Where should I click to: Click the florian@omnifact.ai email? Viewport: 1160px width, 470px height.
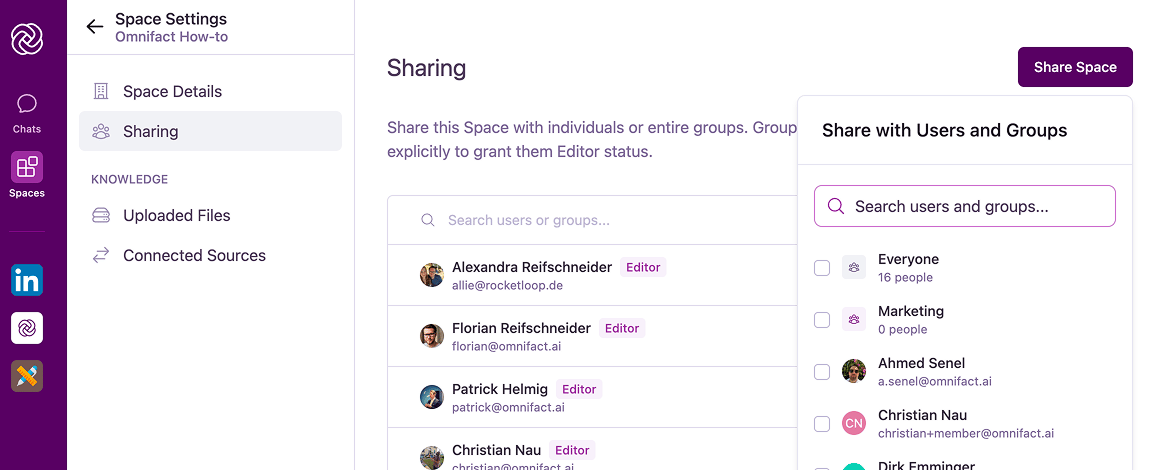coord(507,346)
